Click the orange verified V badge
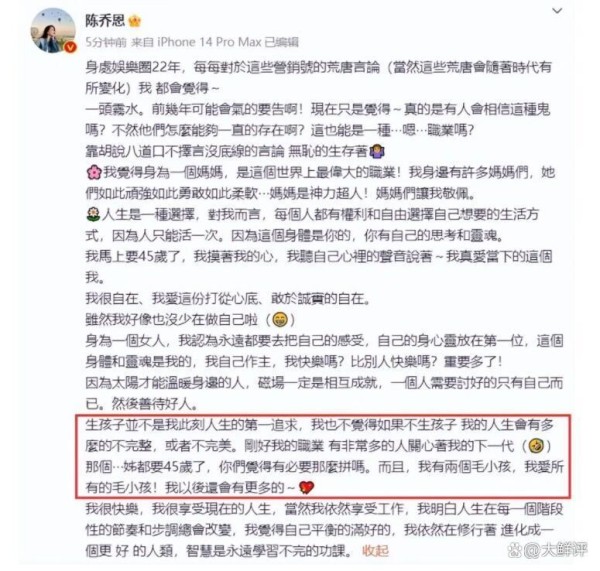The width and height of the screenshot is (600, 571). point(70,47)
